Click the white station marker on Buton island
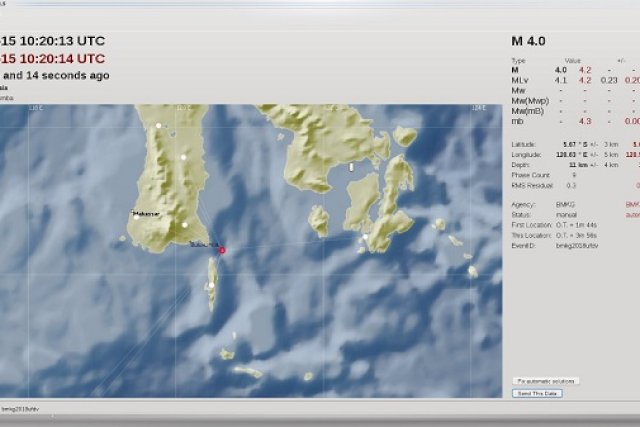Screen dimensions: 640x427 pyautogui.click(x=366, y=236)
